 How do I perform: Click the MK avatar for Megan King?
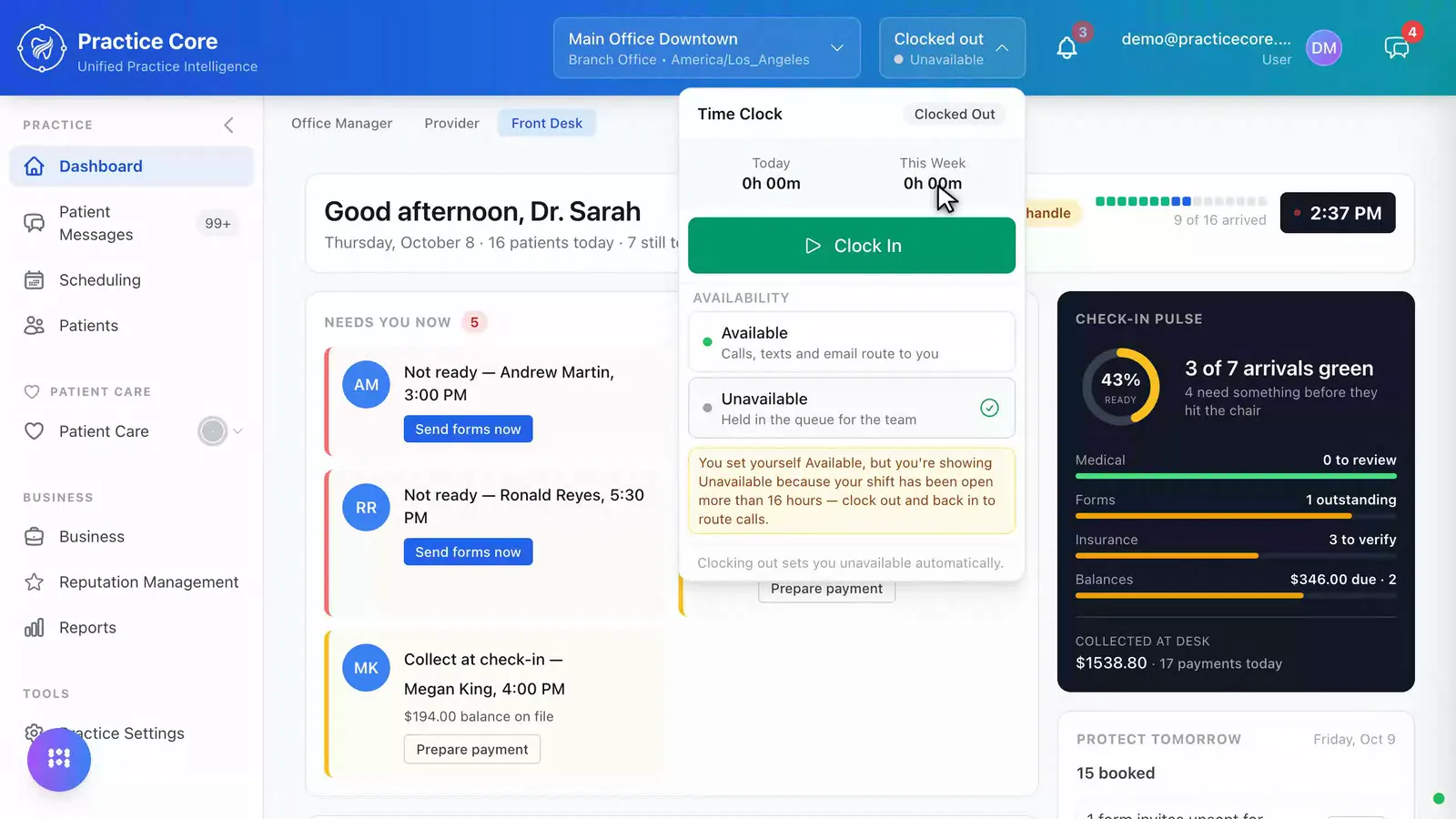tap(366, 668)
